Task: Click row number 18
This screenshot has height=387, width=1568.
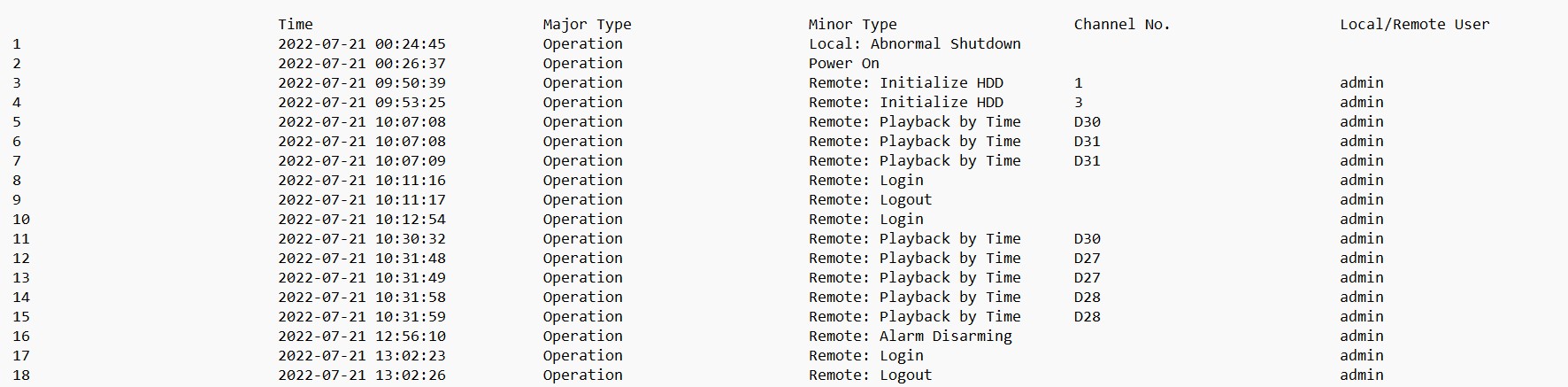Action: (21, 375)
